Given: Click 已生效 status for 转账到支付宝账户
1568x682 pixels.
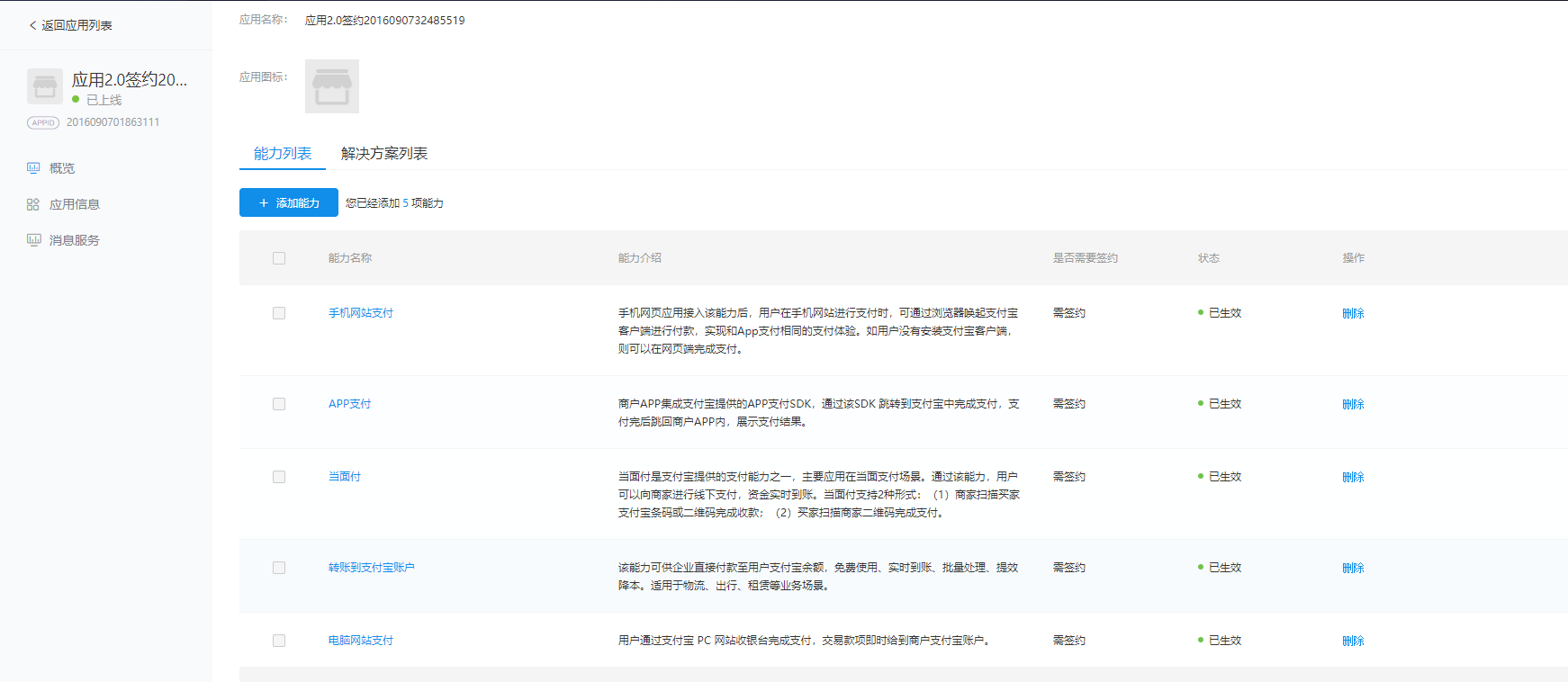Looking at the screenshot, I should pos(1225,568).
